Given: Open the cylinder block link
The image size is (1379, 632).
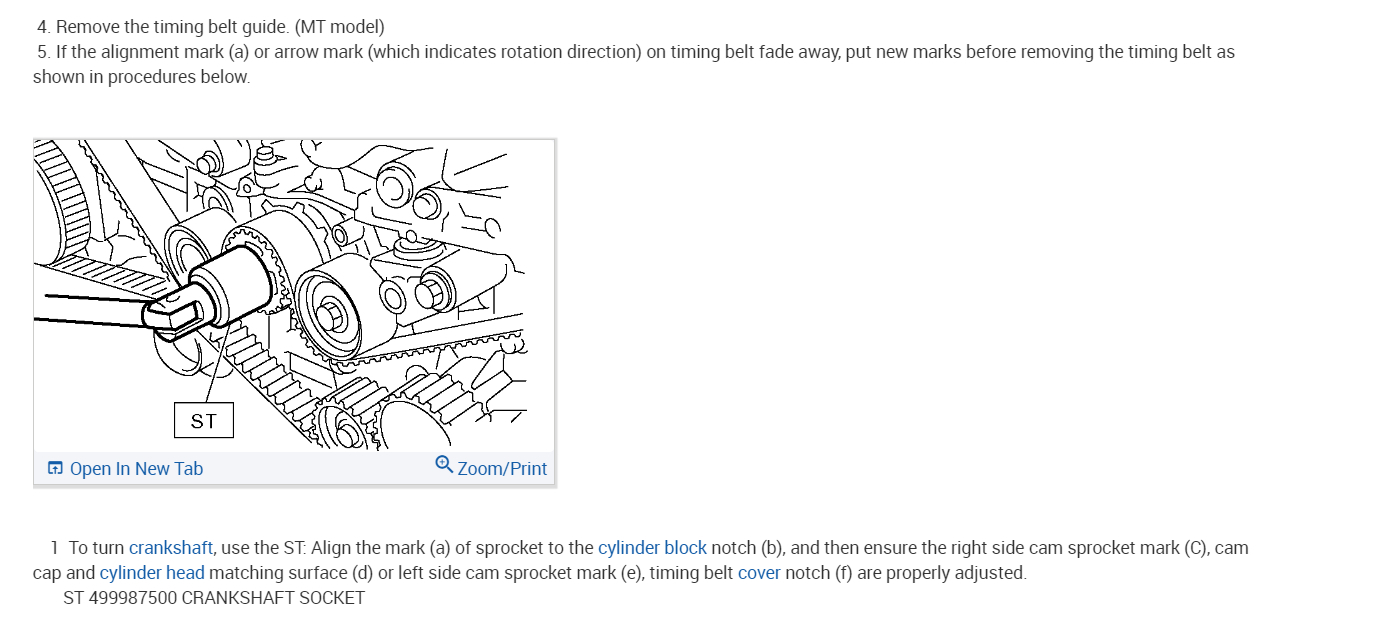Looking at the screenshot, I should pyautogui.click(x=652, y=548).
